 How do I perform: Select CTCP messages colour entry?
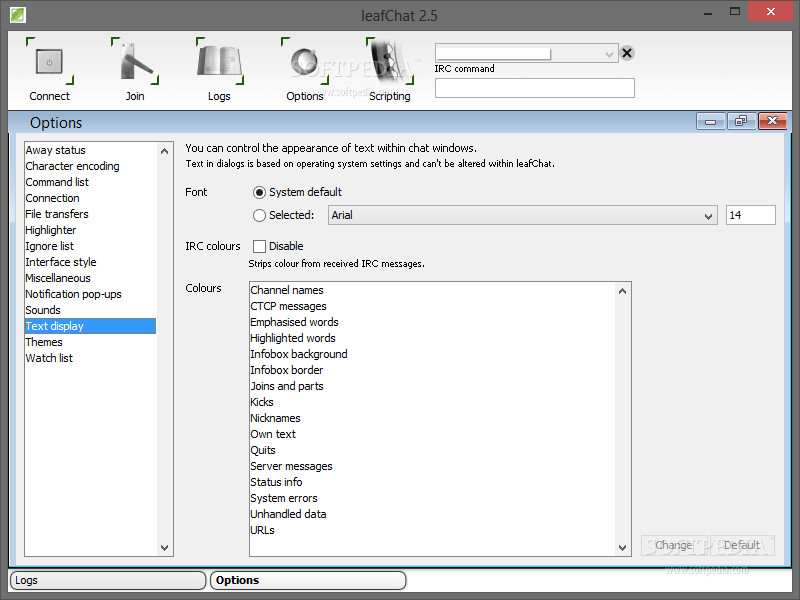pos(432,306)
